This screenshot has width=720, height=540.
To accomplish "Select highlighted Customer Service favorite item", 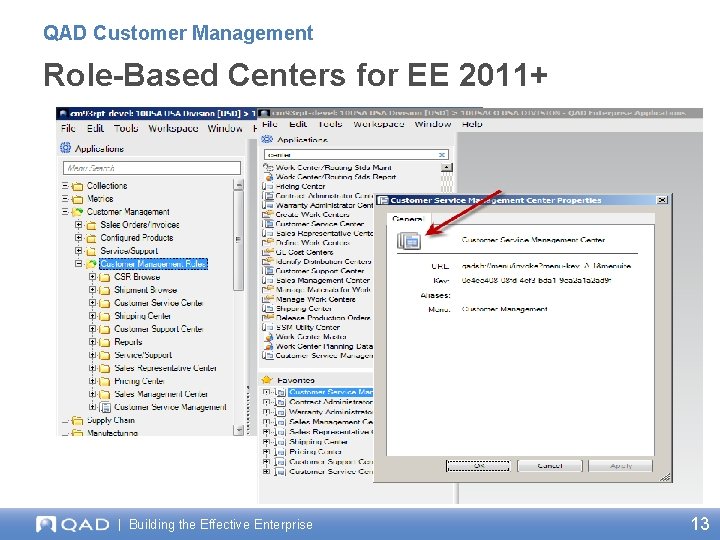I will pyautogui.click(x=331, y=392).
